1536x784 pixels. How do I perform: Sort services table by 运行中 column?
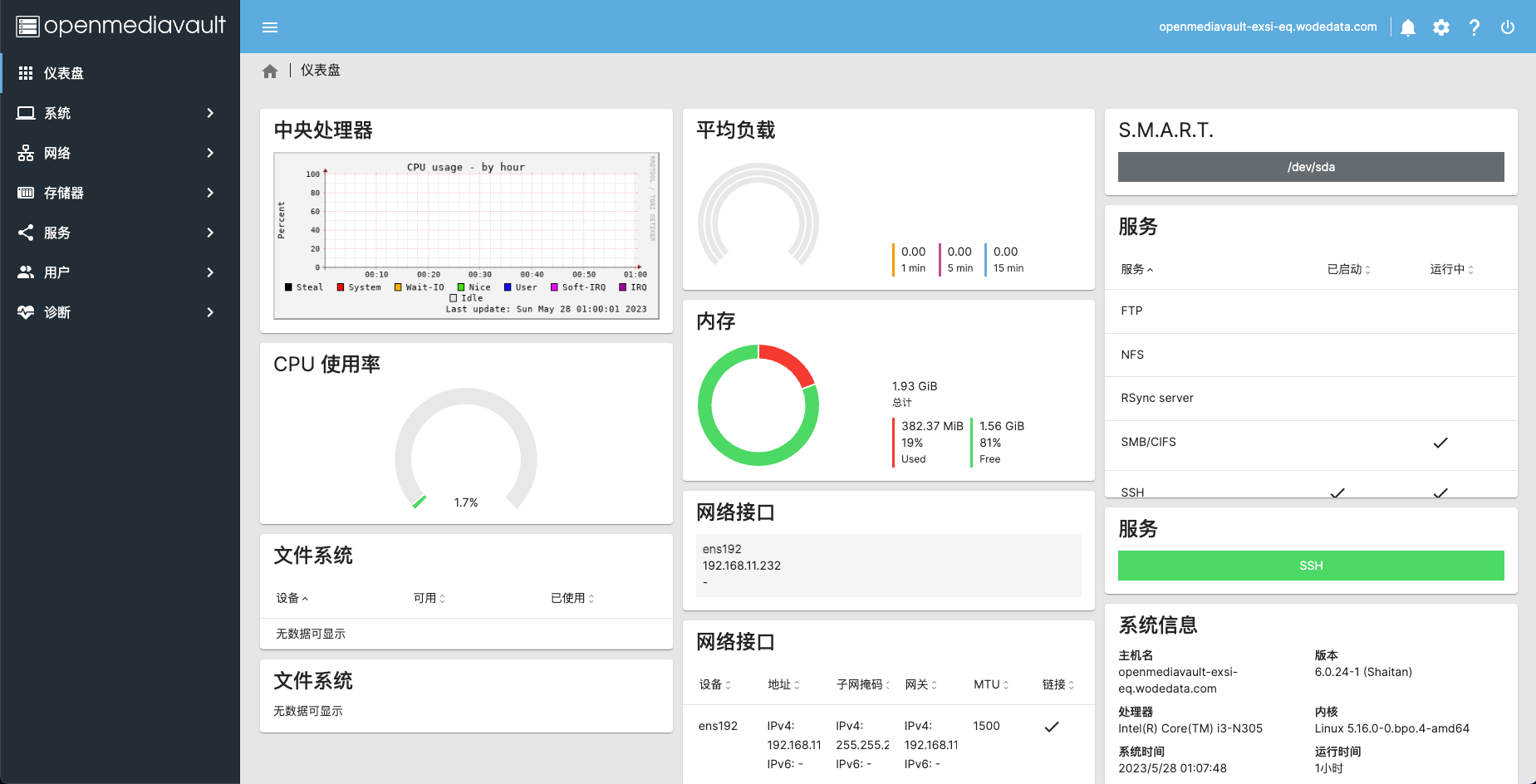[1451, 269]
